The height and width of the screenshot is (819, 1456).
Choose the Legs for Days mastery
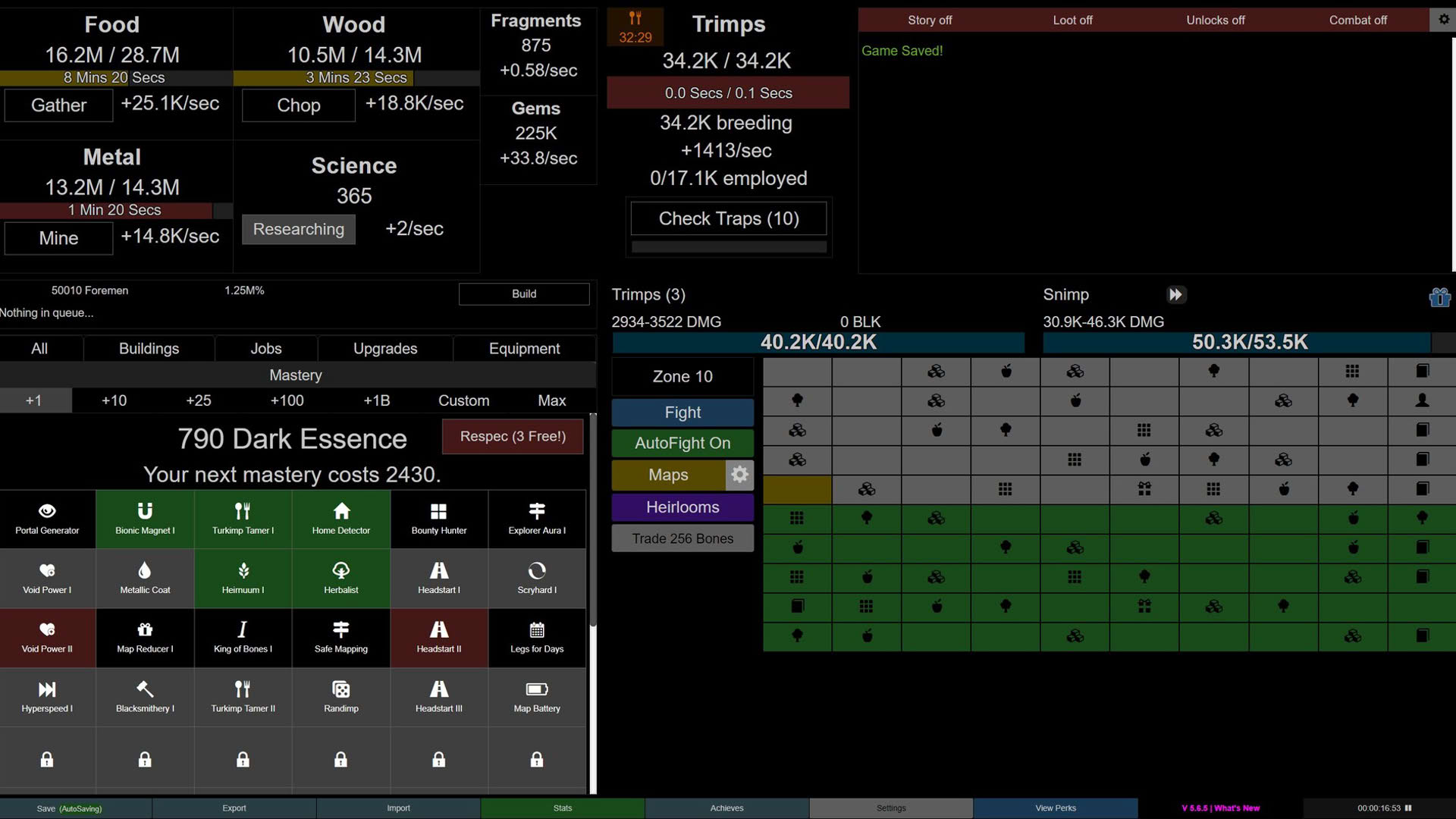point(536,638)
